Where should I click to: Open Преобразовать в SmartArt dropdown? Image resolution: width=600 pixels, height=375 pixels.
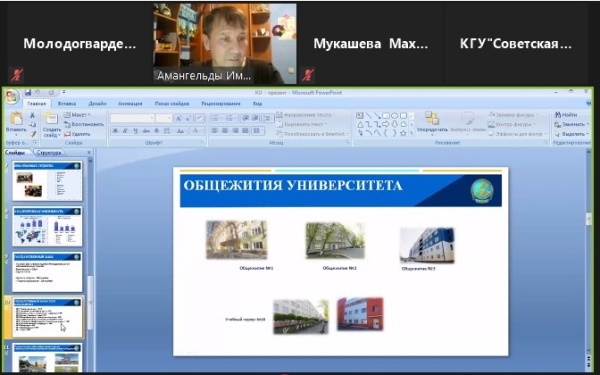coord(312,134)
